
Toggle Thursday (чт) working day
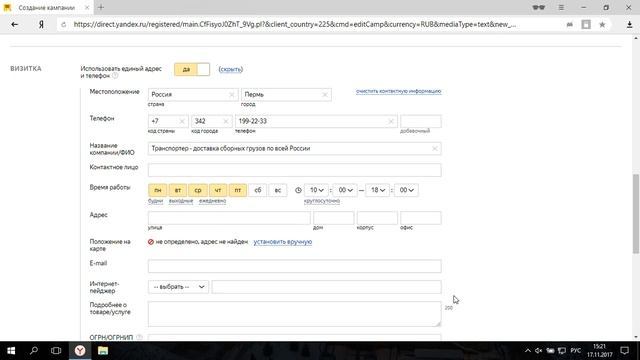coord(218,190)
